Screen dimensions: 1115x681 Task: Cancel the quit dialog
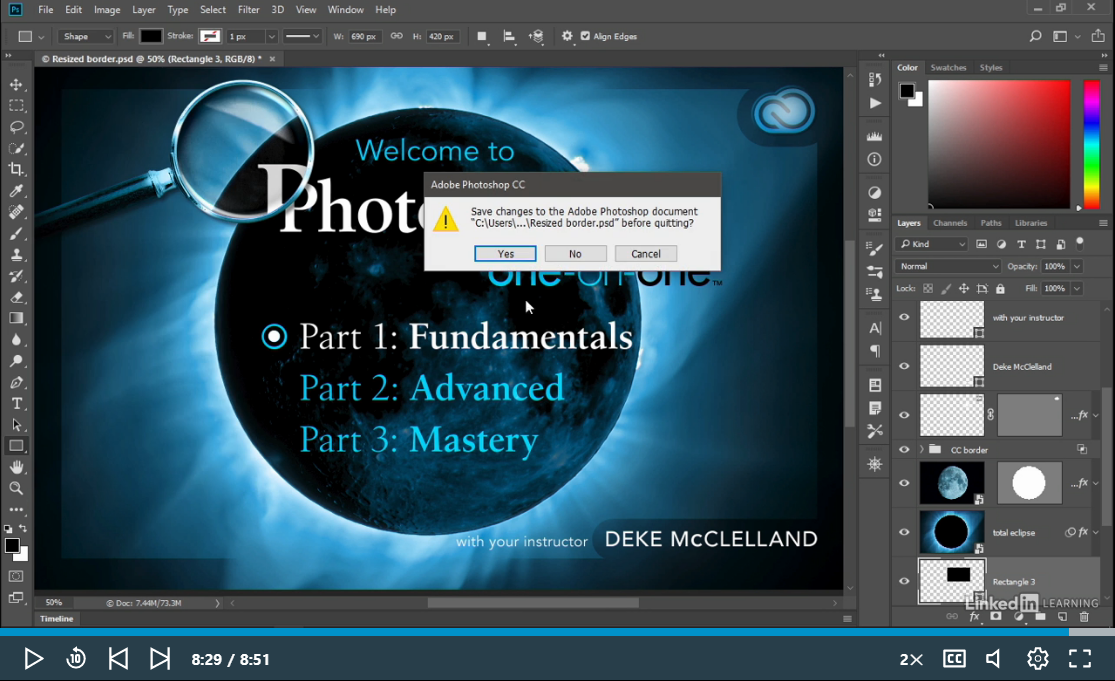coord(646,254)
